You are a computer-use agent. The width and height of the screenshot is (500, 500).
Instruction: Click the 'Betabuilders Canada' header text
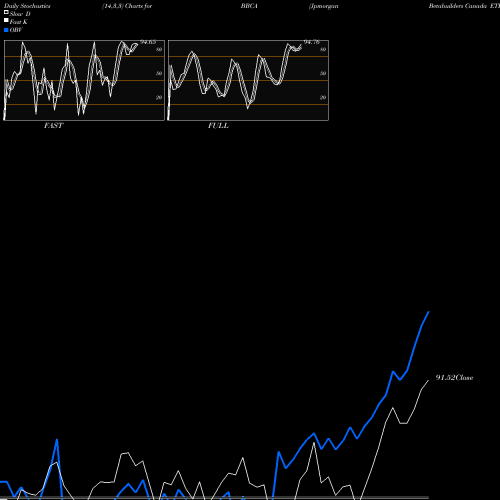pos(457,6)
